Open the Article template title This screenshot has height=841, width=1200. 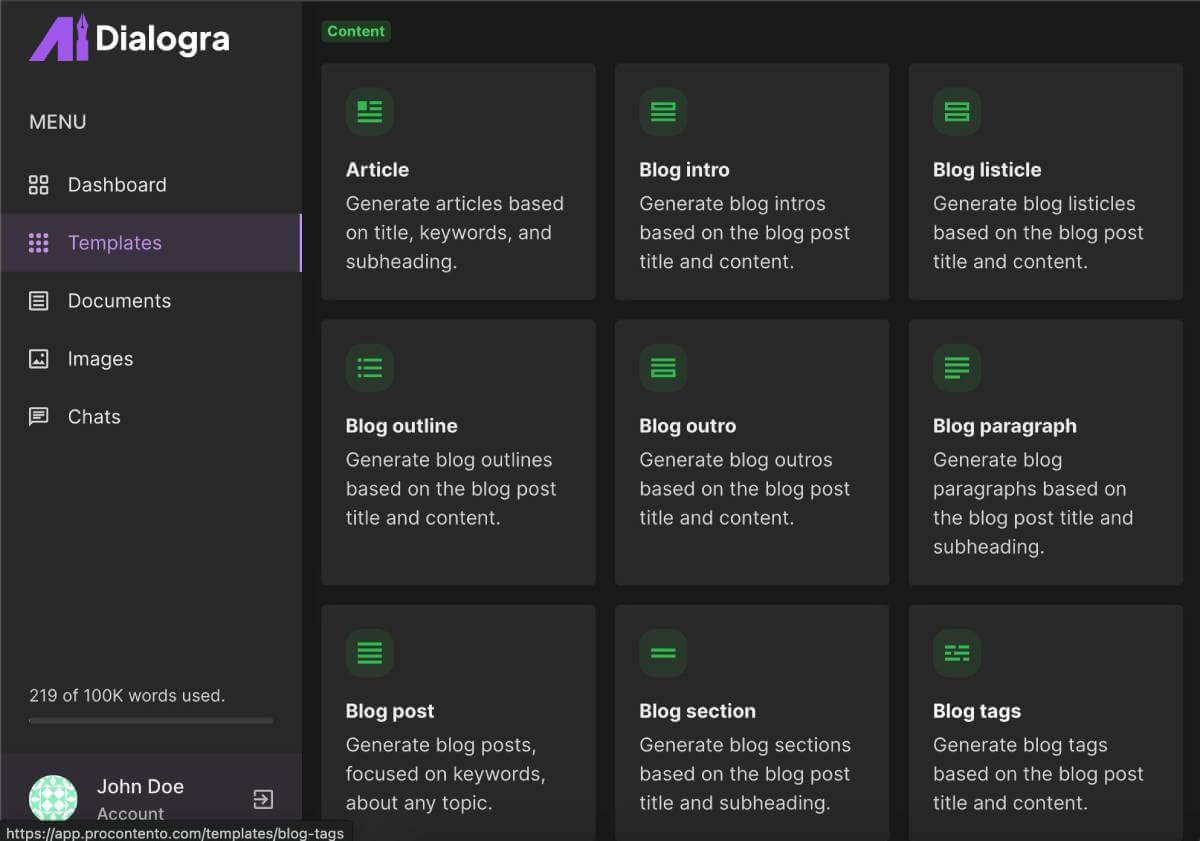(377, 170)
